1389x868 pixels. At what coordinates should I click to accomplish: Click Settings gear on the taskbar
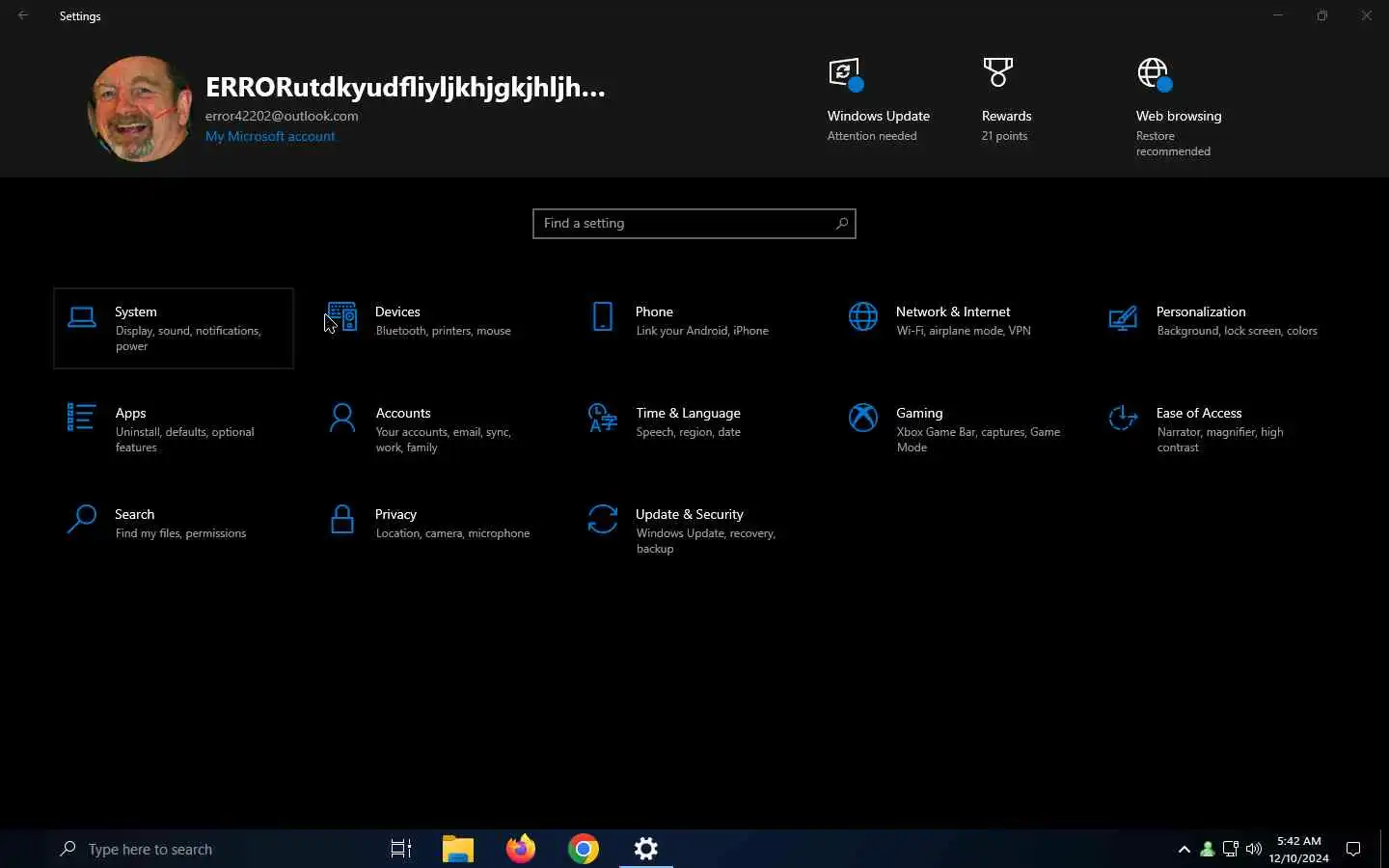[x=646, y=849]
